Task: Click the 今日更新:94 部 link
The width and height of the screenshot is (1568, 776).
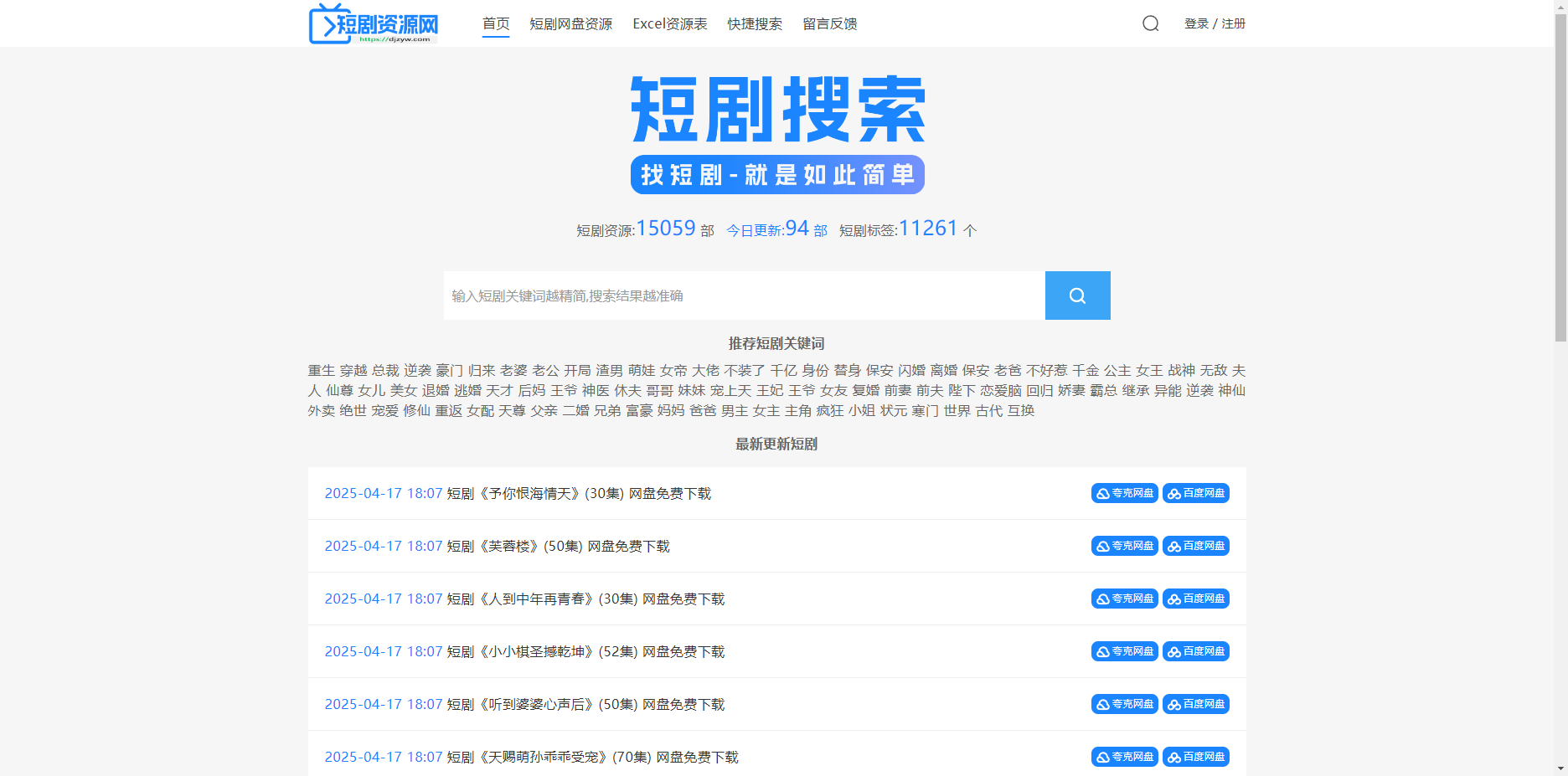Action: (x=776, y=229)
